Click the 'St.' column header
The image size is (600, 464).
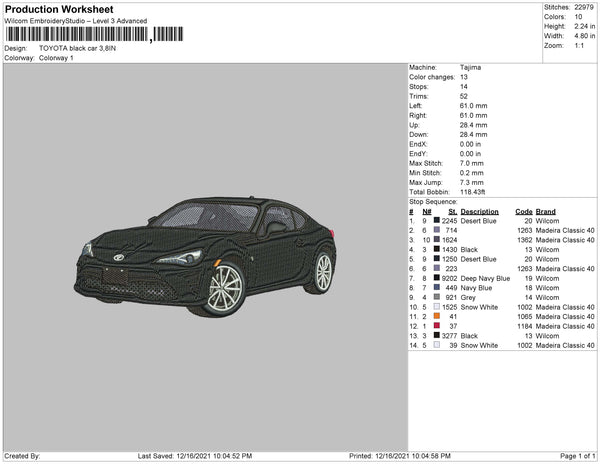pyautogui.click(x=453, y=211)
